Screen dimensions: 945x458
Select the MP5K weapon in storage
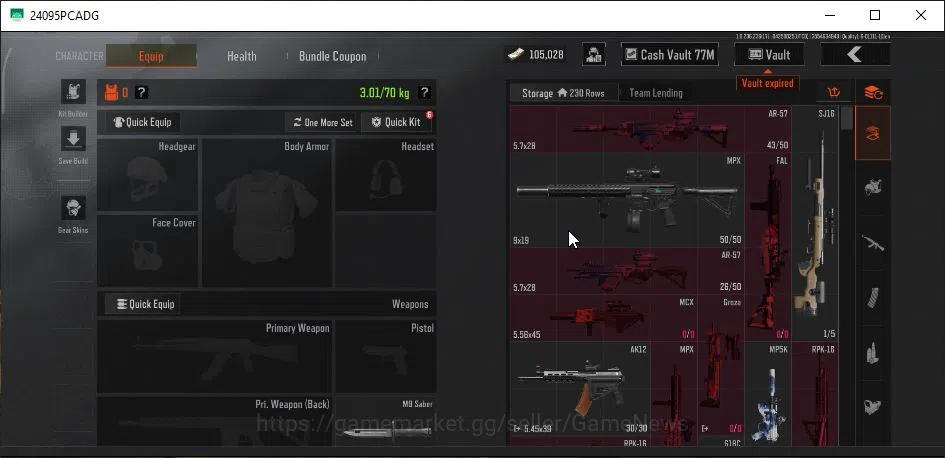pos(768,394)
